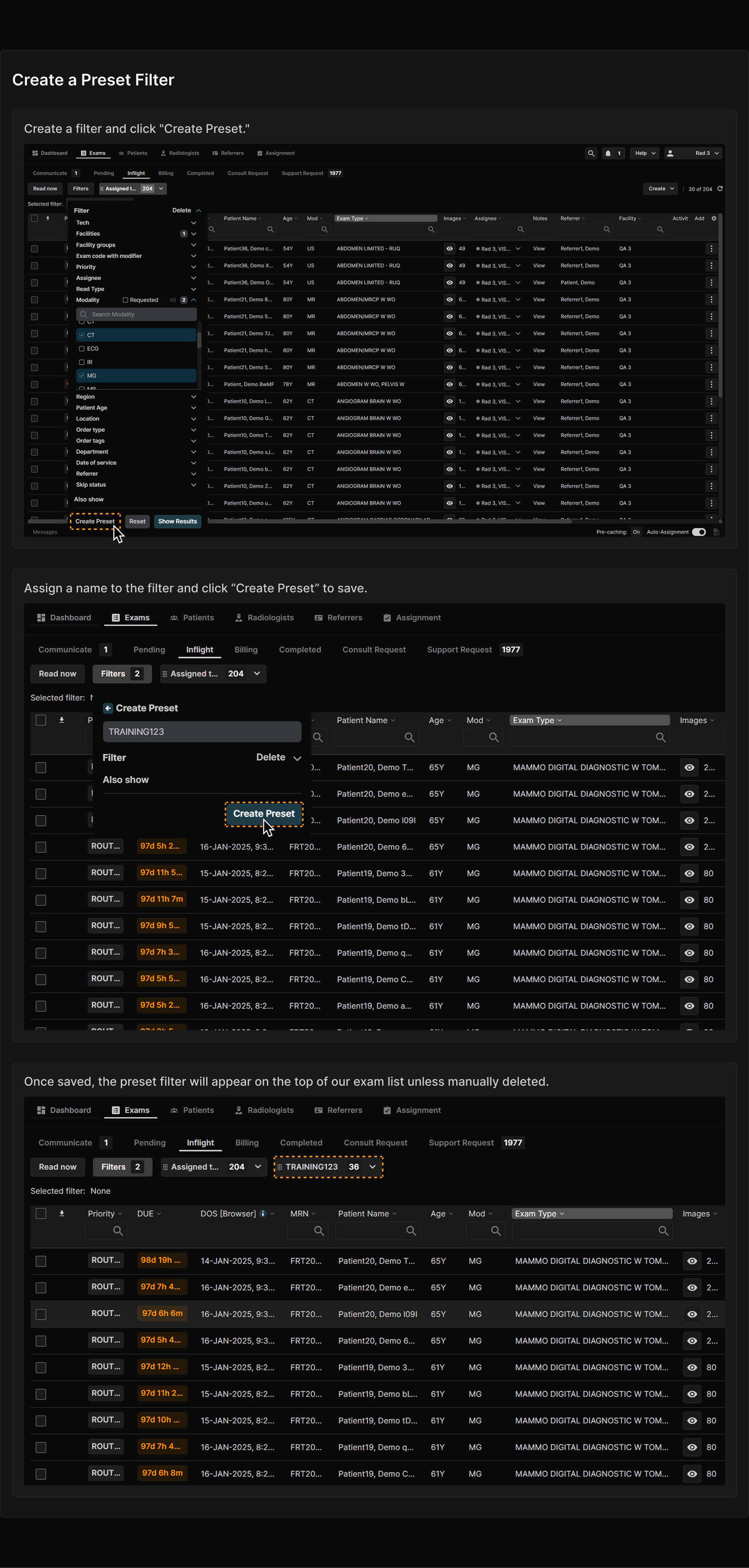The width and height of the screenshot is (749, 1568).
Task: Tick row checkbox for 97d 11h 7m exam
Action: click(x=41, y=900)
